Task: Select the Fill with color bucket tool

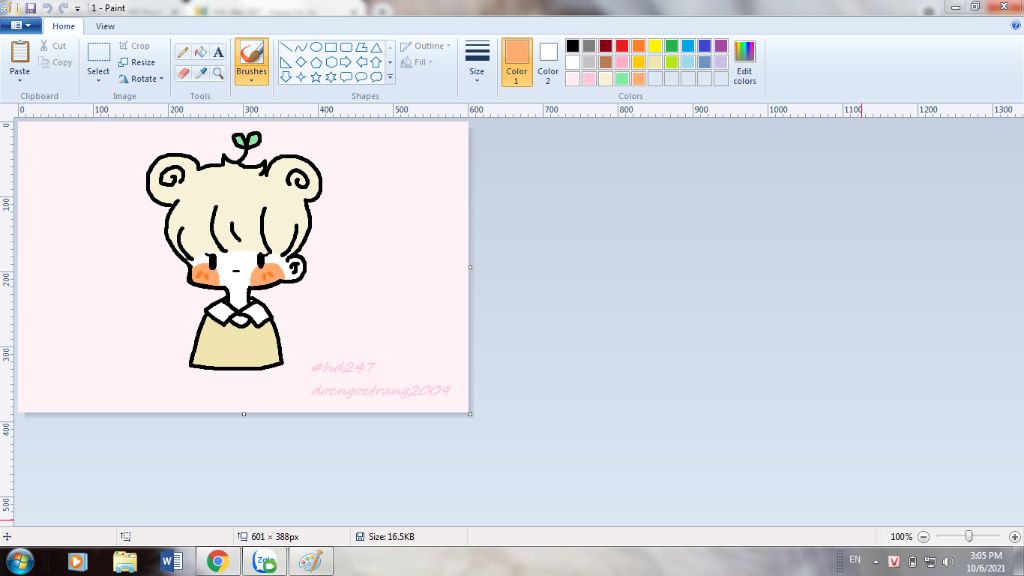Action: [x=200, y=52]
